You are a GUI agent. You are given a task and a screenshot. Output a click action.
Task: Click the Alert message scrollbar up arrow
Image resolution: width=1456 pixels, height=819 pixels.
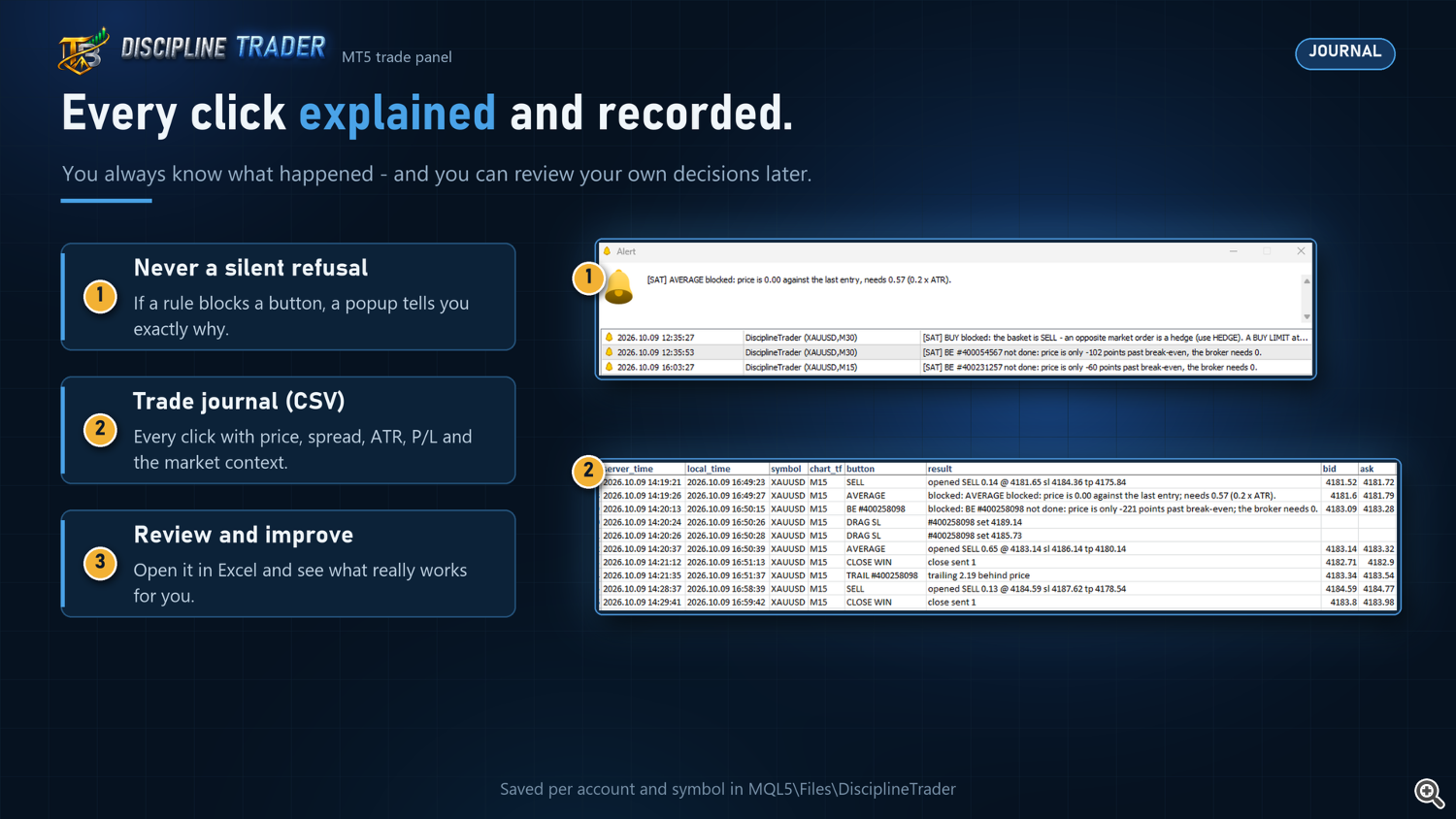(x=1307, y=281)
